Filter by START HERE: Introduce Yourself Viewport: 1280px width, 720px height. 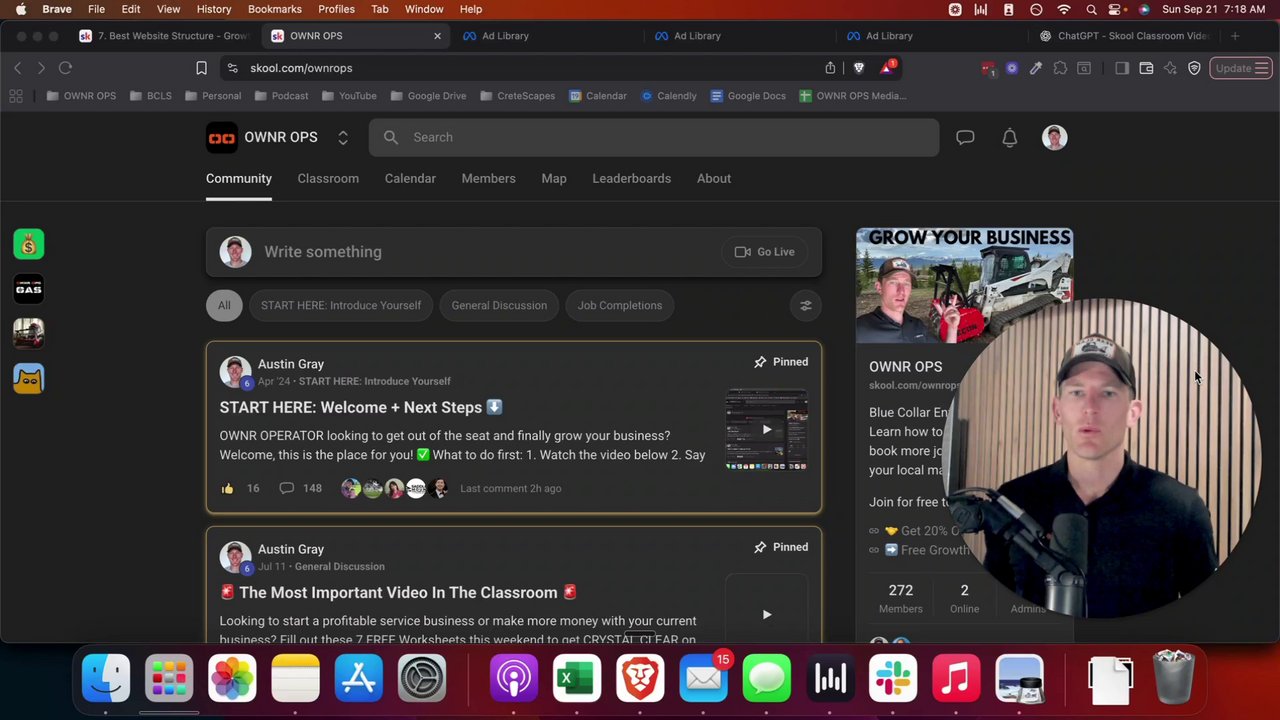[x=341, y=306]
